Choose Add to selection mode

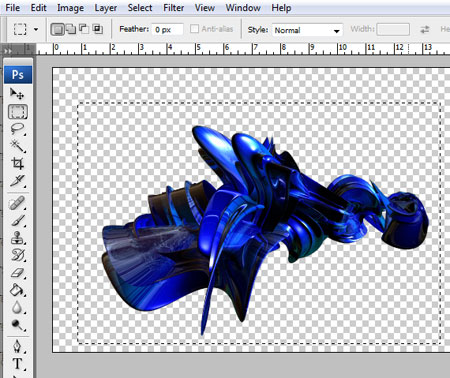[70, 29]
